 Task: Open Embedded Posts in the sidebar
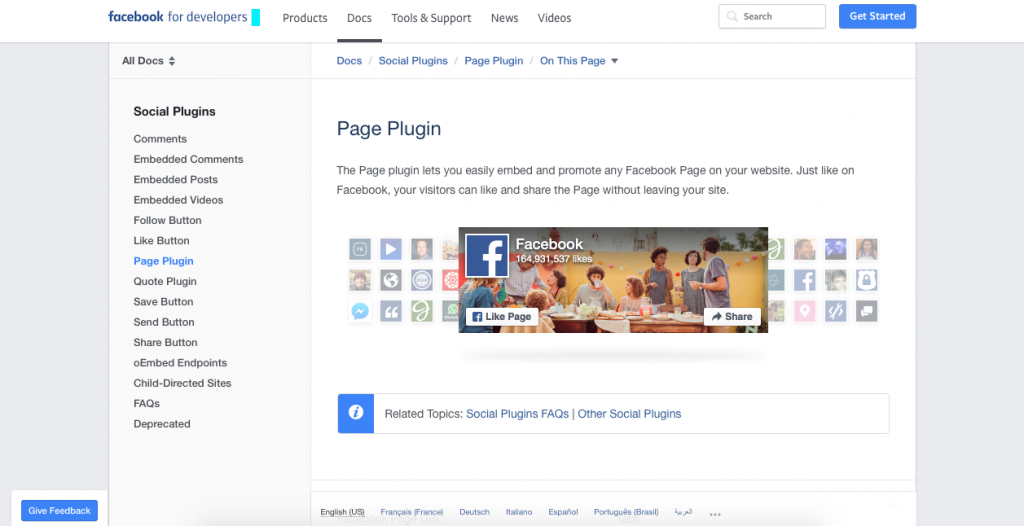[x=176, y=179]
